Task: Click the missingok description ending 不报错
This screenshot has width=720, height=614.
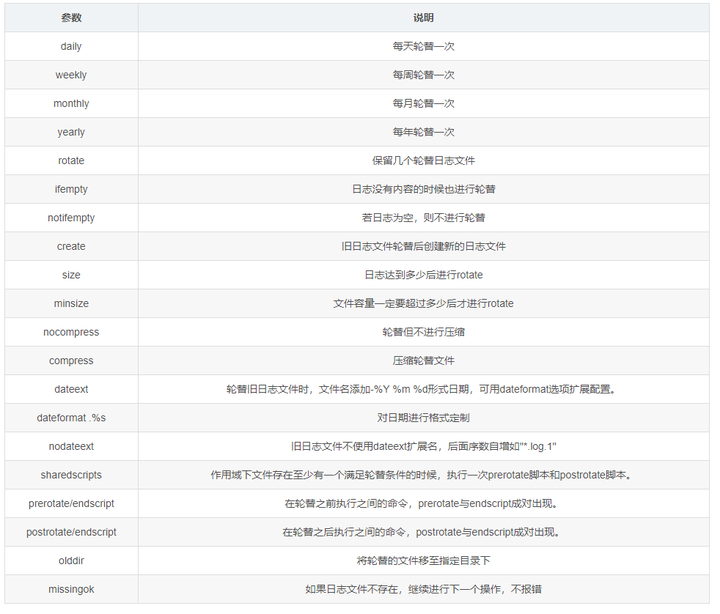Action: 423,589
